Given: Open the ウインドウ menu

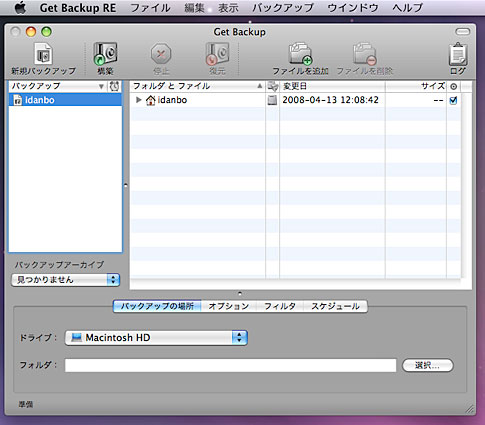Looking at the screenshot, I should (353, 8).
